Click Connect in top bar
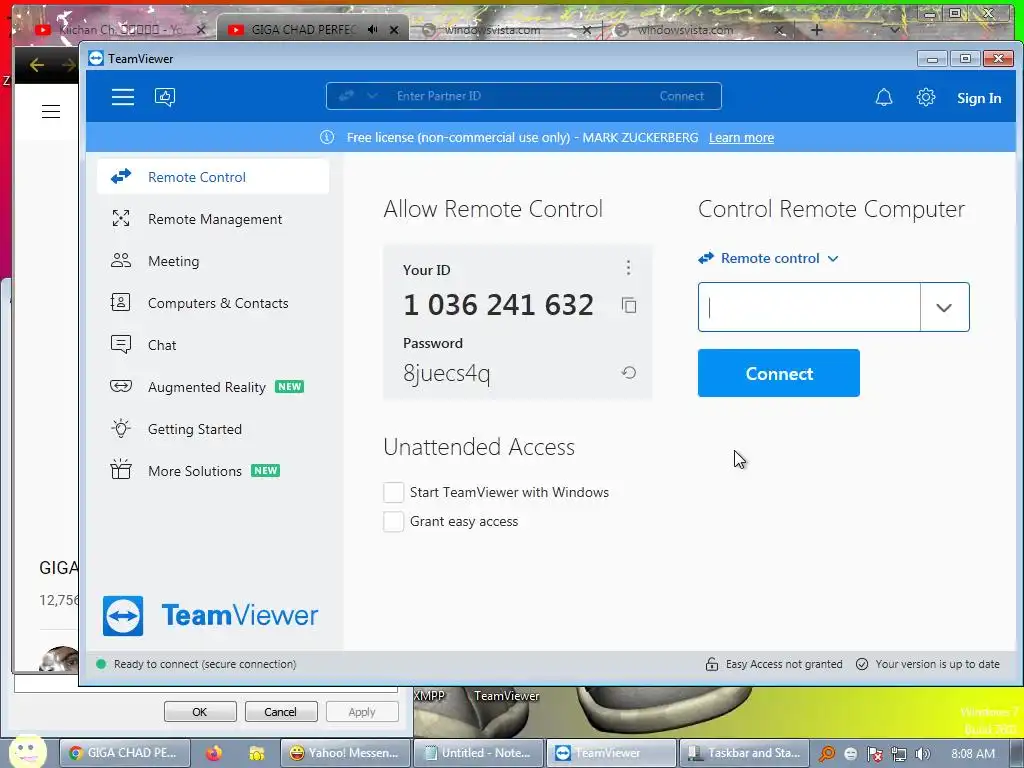The width and height of the screenshot is (1024, 768). click(681, 96)
